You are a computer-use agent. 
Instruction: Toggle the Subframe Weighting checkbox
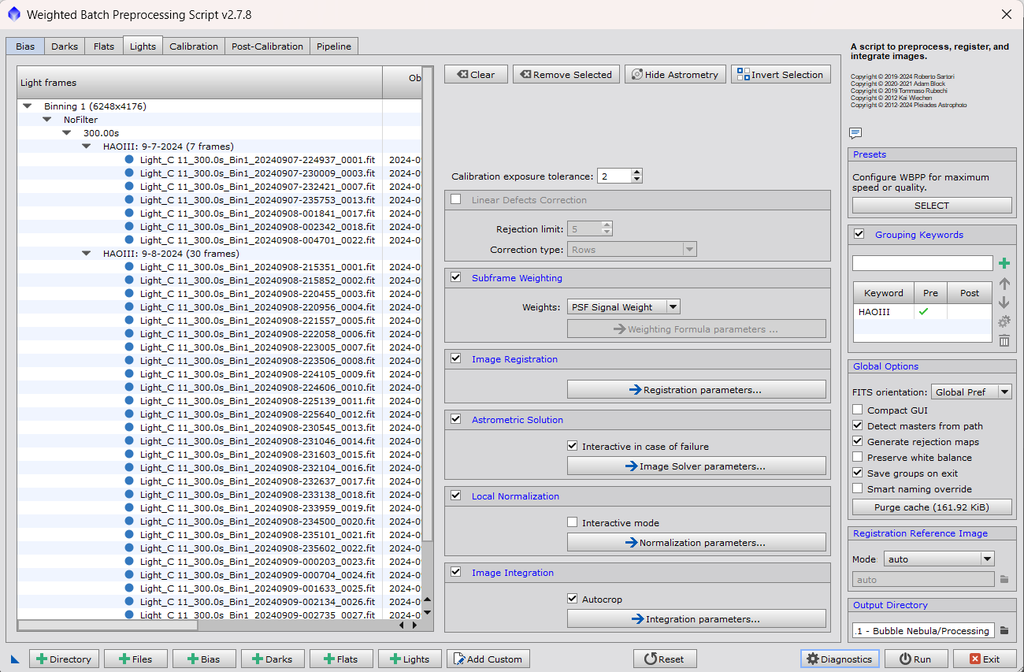click(x=456, y=277)
